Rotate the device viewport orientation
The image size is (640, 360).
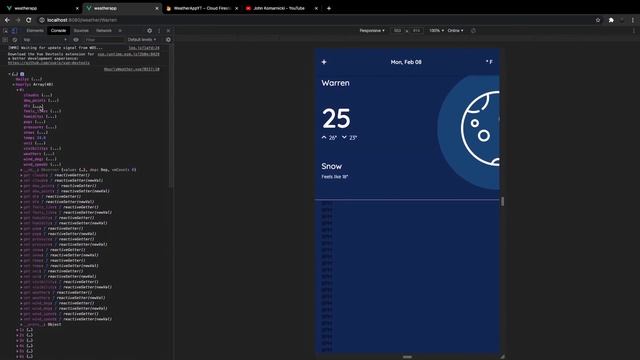pos(473,31)
